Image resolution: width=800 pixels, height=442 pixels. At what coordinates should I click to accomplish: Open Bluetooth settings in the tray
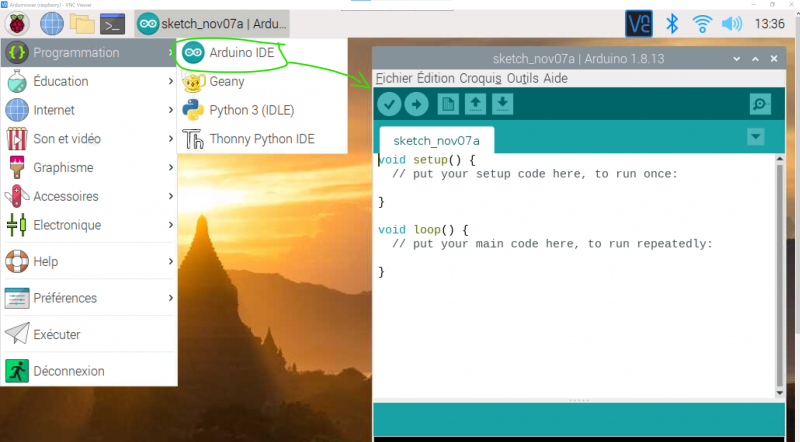pyautogui.click(x=672, y=23)
